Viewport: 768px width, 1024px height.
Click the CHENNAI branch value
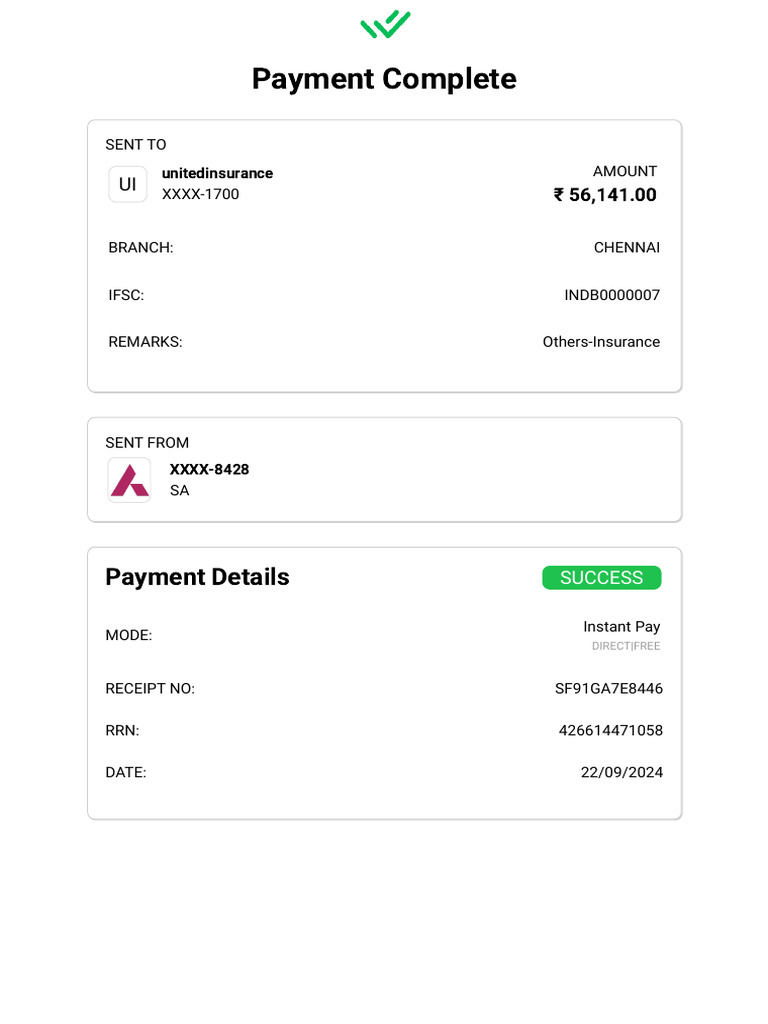coord(627,247)
